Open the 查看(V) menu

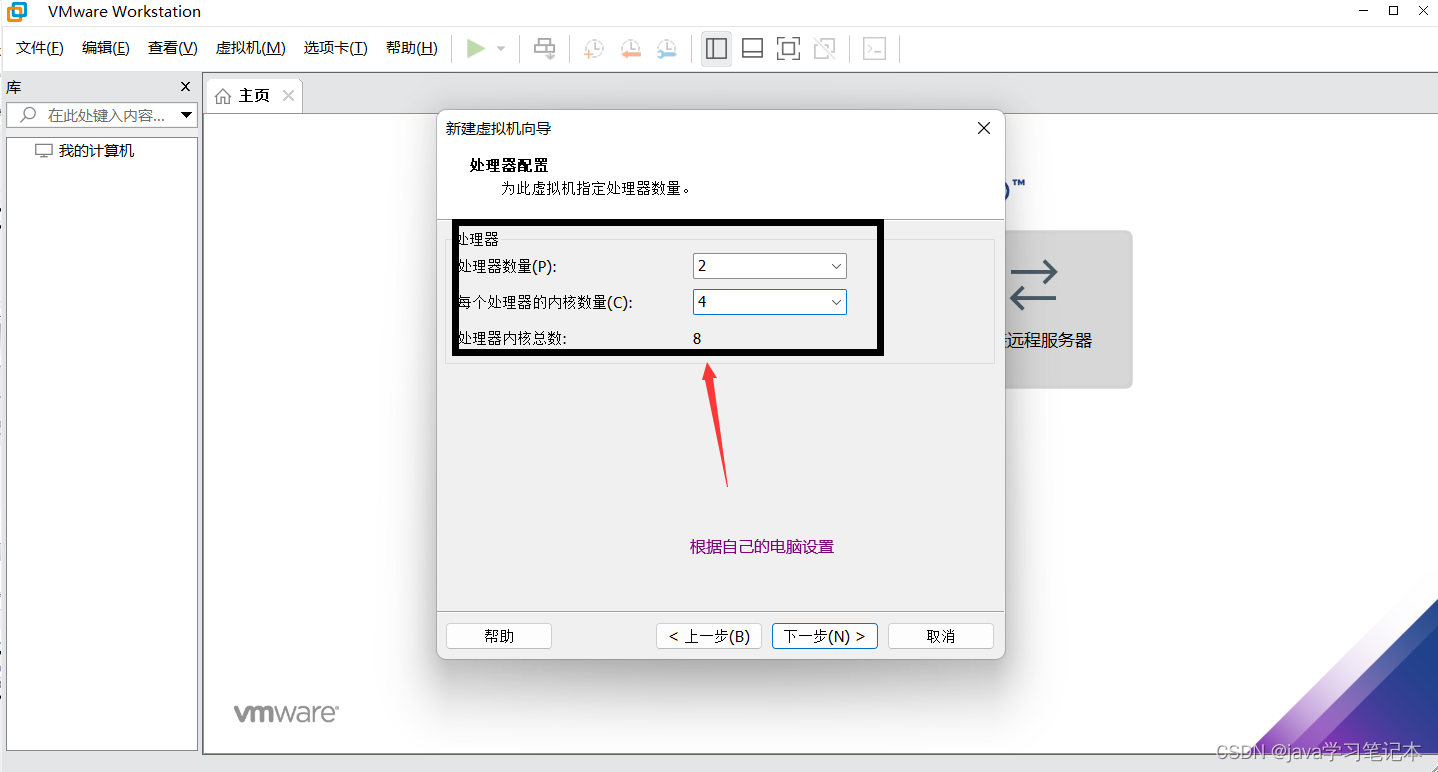click(173, 48)
